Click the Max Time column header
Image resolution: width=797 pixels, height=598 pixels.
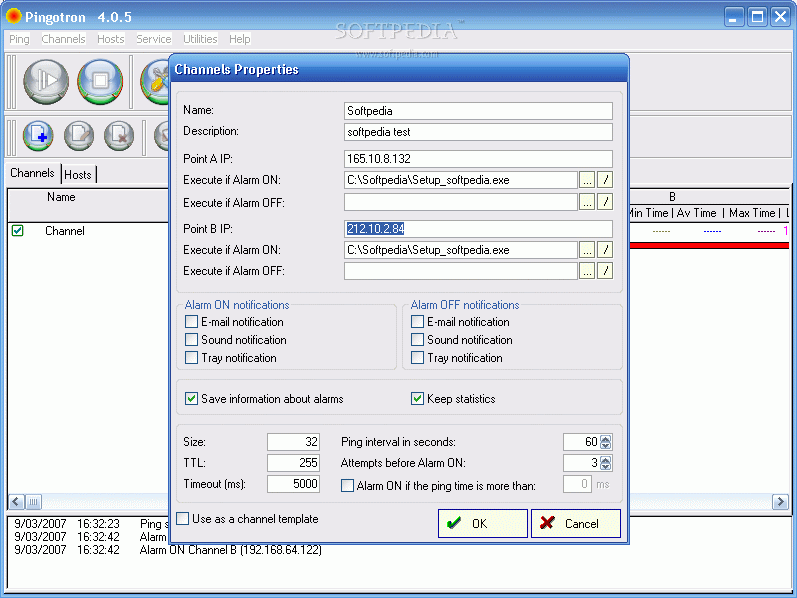(x=752, y=213)
